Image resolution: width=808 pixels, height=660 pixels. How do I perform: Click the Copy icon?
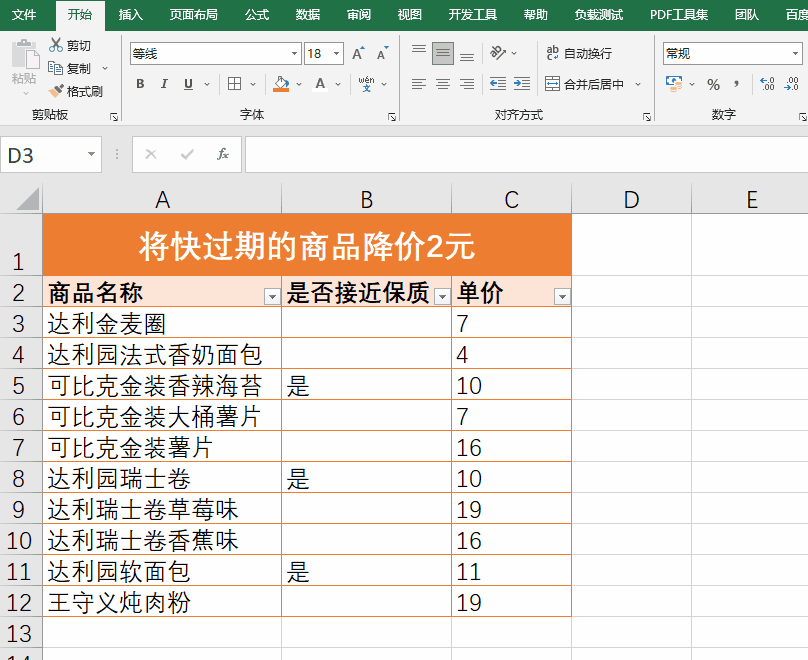tap(55, 67)
